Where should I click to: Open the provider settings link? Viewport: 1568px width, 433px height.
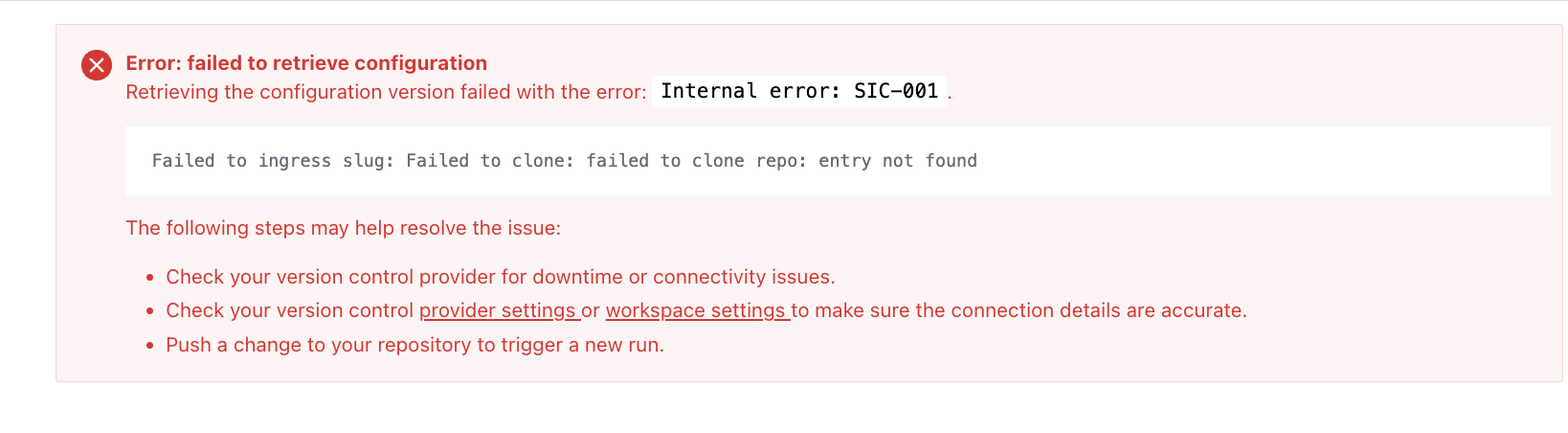pos(498,310)
